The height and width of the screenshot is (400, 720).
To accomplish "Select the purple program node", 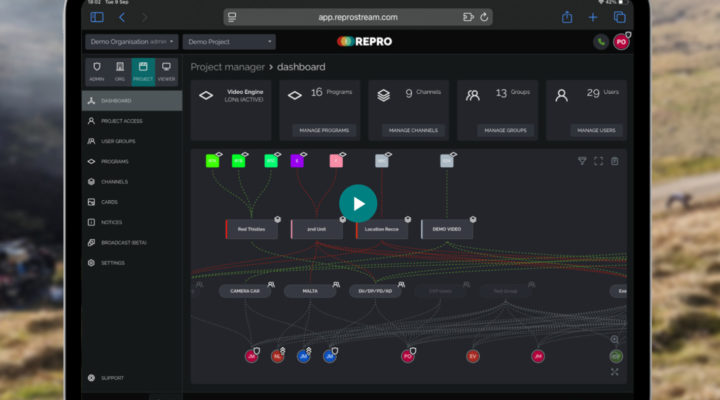I will tap(297, 161).
